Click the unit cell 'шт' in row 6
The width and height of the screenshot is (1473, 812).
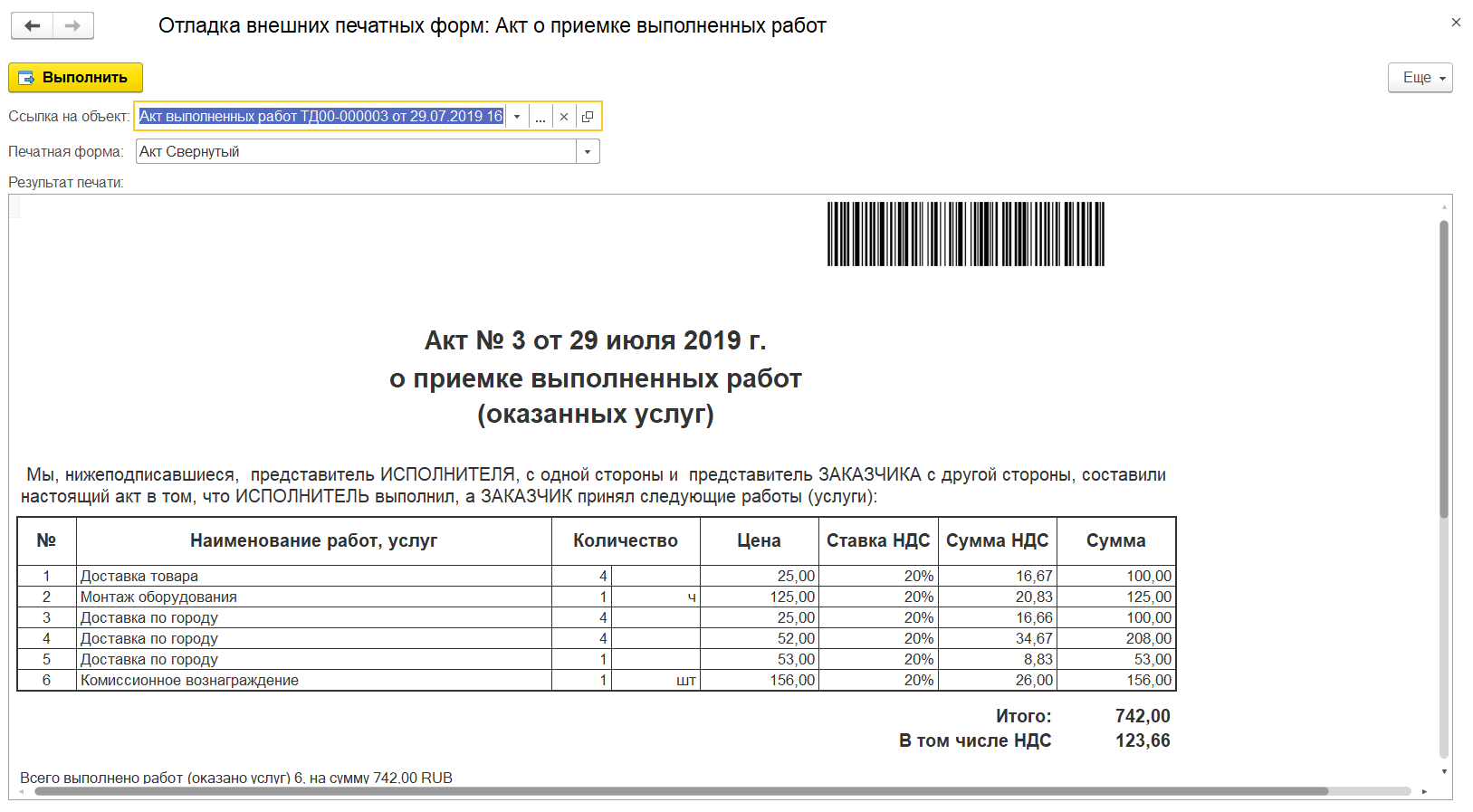655,680
